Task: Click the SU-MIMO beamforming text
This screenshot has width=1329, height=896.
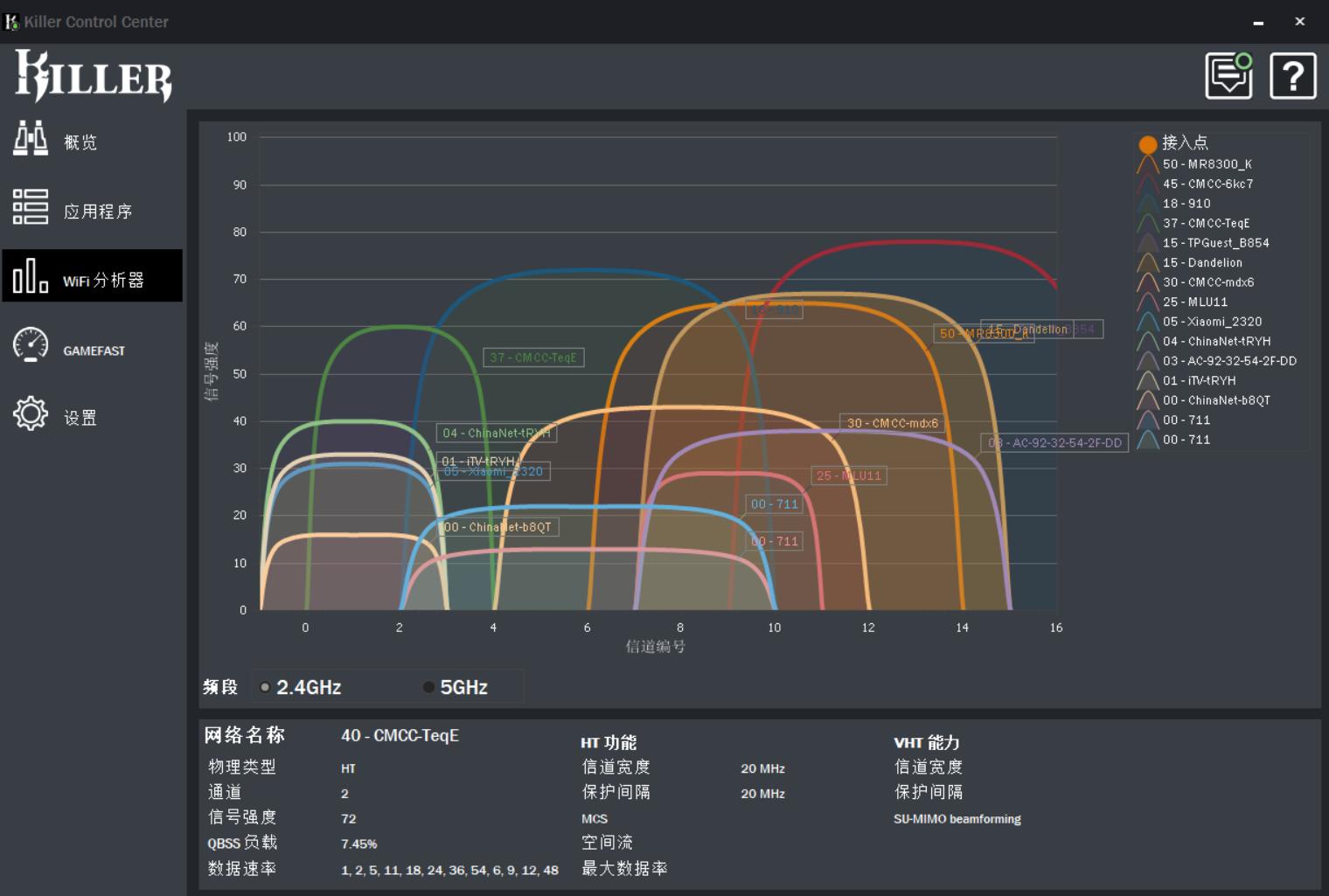Action: 957,819
